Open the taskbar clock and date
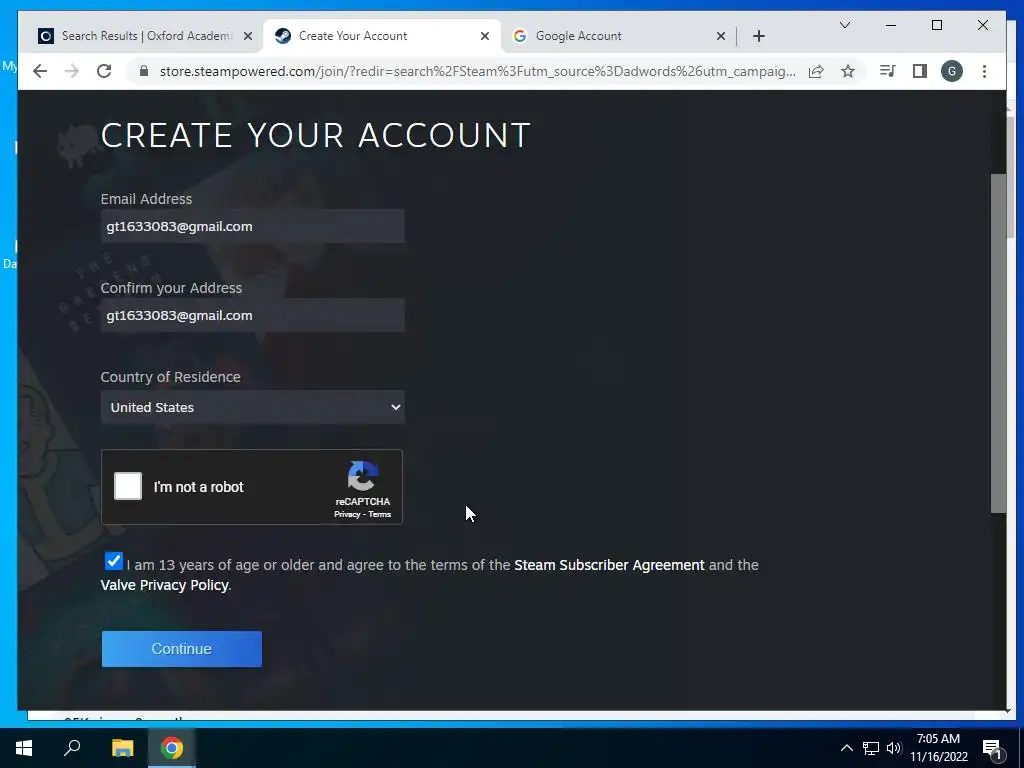 pyautogui.click(x=938, y=748)
